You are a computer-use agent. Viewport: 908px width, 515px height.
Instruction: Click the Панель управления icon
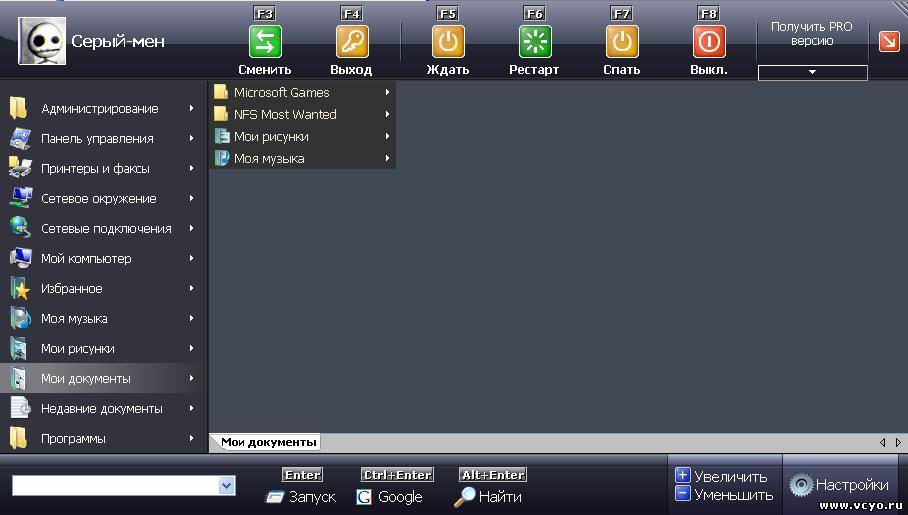20,138
